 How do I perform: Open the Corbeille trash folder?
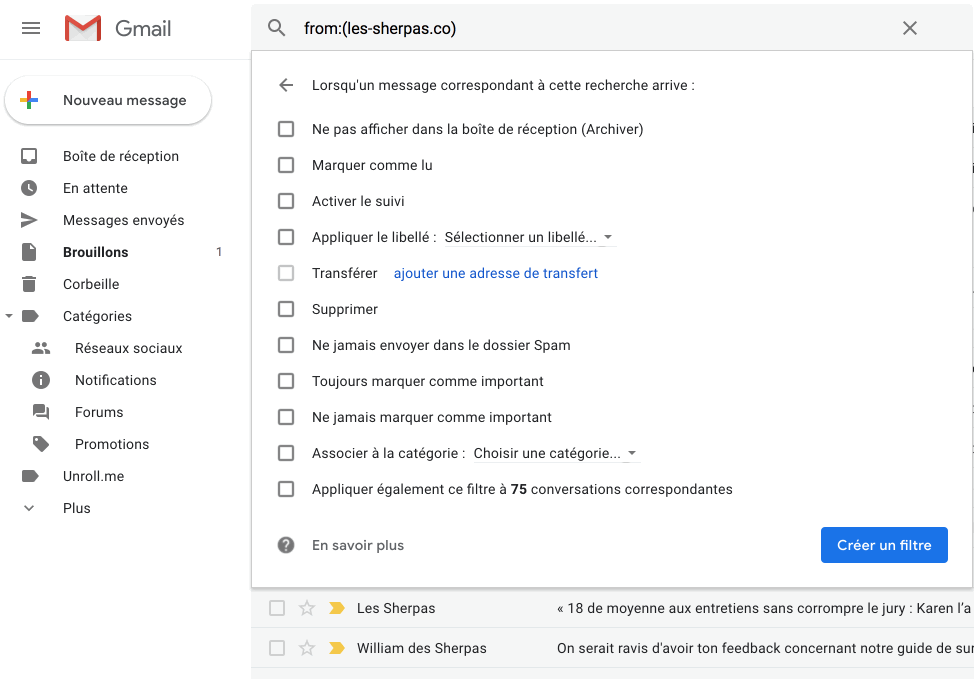pyautogui.click(x=91, y=284)
